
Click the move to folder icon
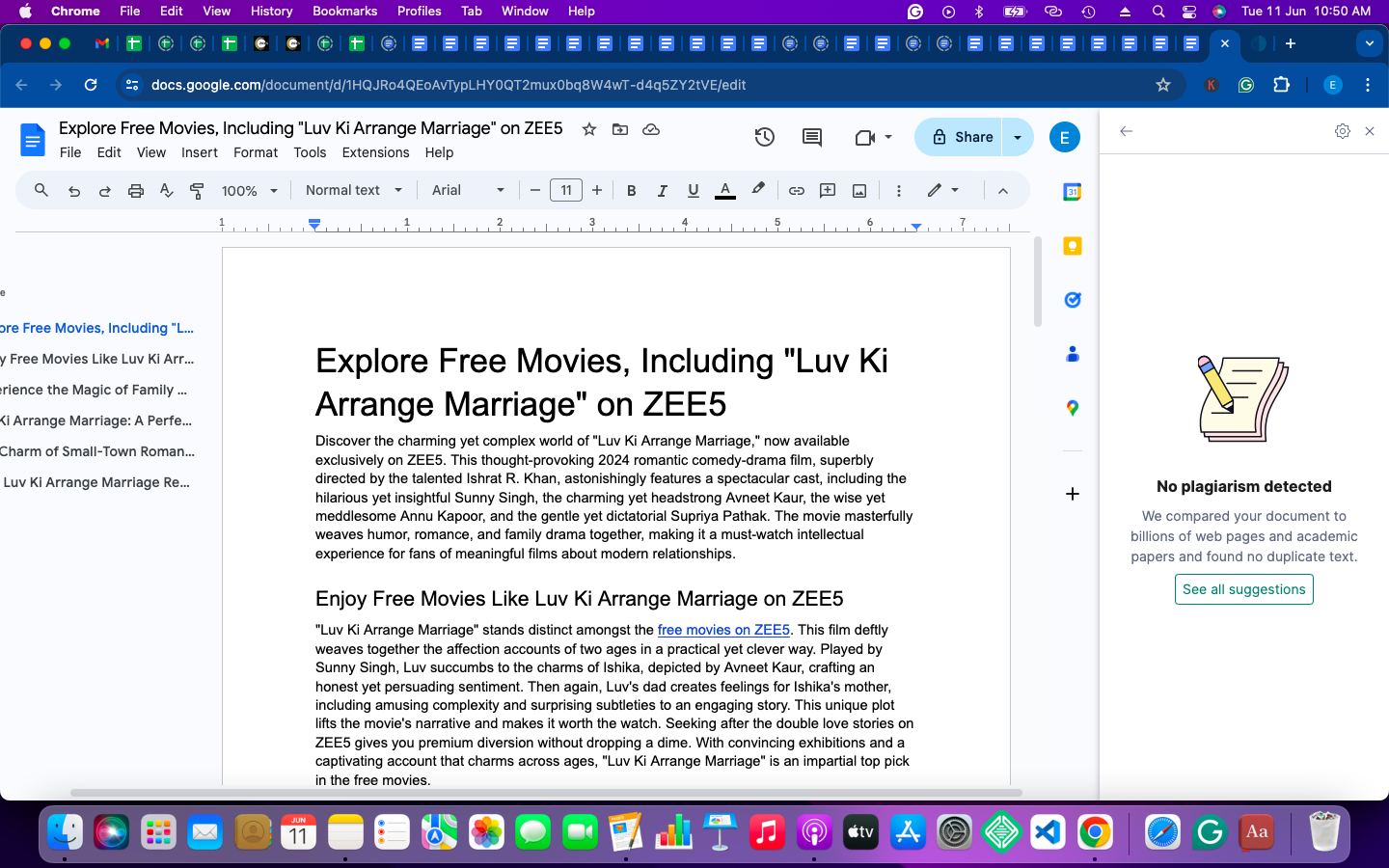coord(620,129)
